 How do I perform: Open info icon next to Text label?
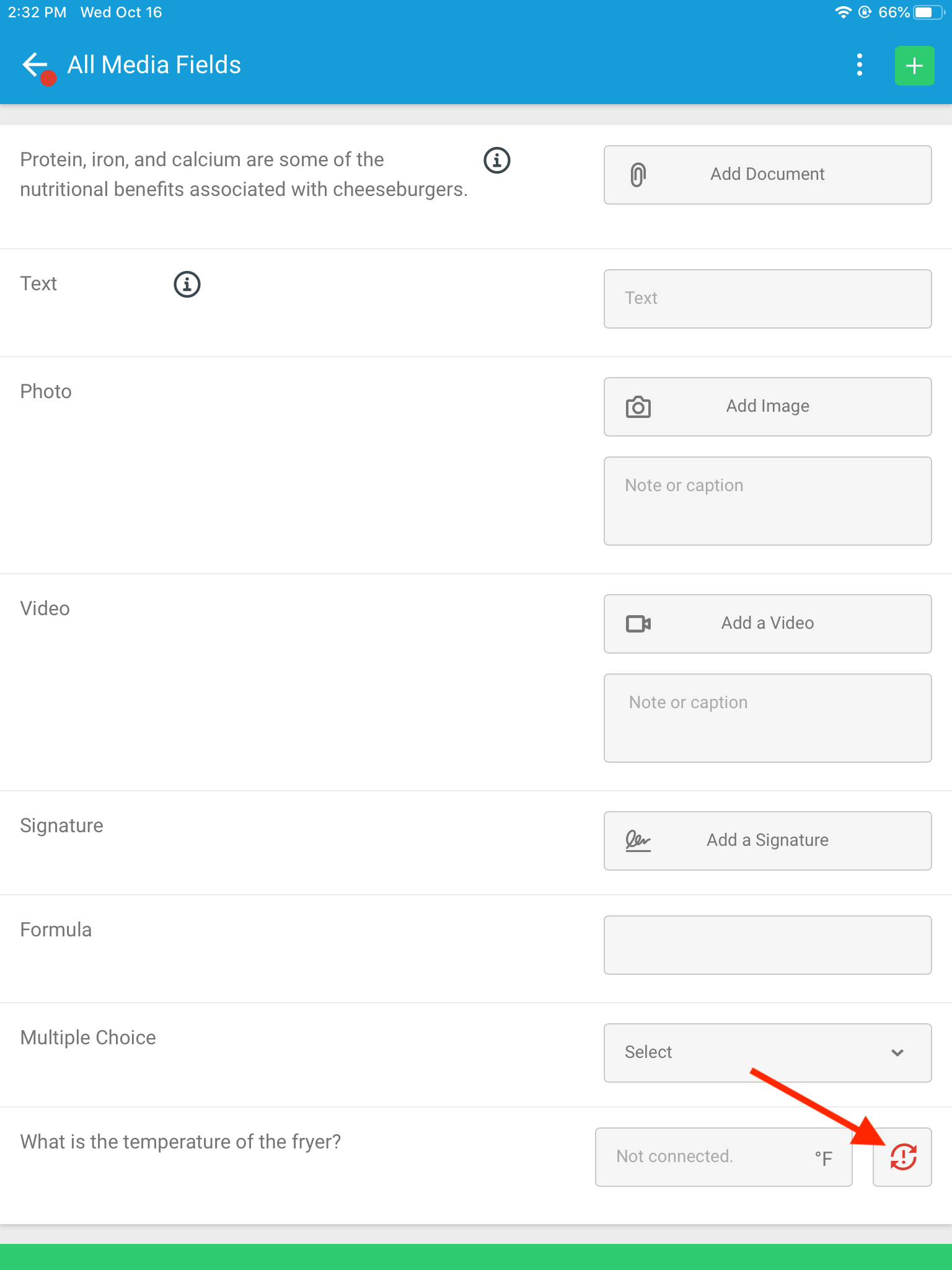[187, 285]
